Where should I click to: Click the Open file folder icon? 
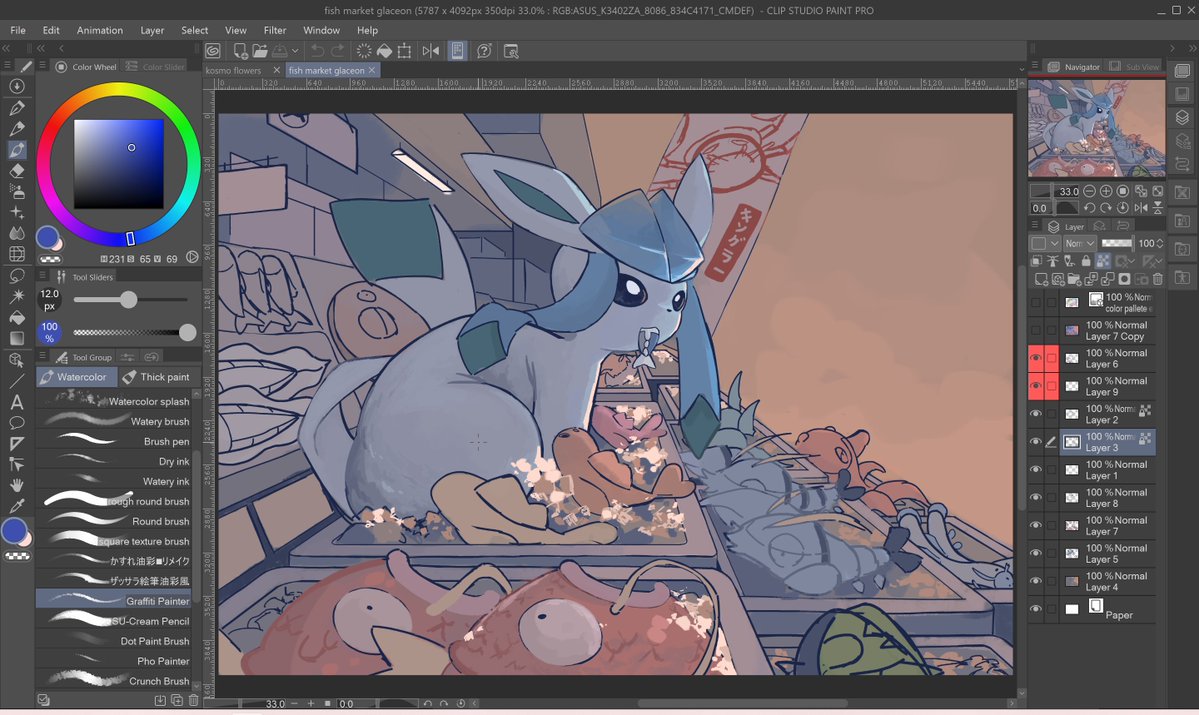[260, 51]
